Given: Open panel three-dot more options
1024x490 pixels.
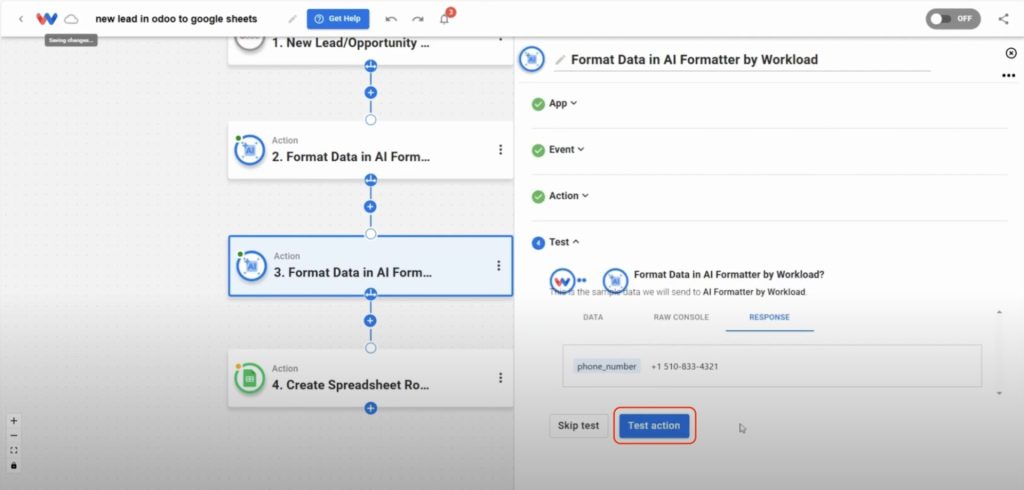Looking at the screenshot, I should [x=1009, y=76].
